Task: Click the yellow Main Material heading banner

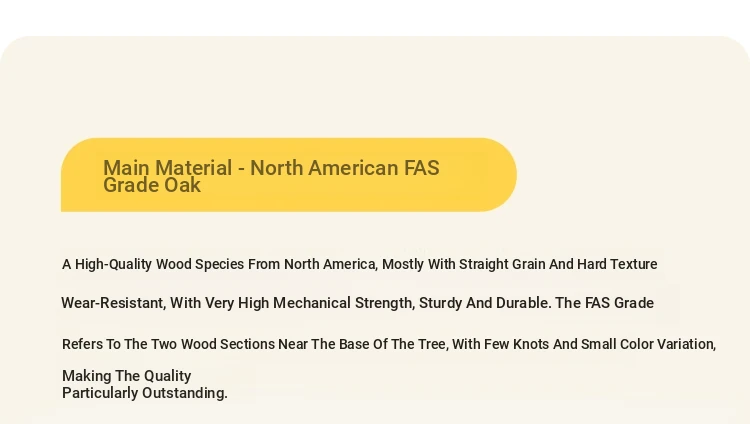Action: pos(289,175)
